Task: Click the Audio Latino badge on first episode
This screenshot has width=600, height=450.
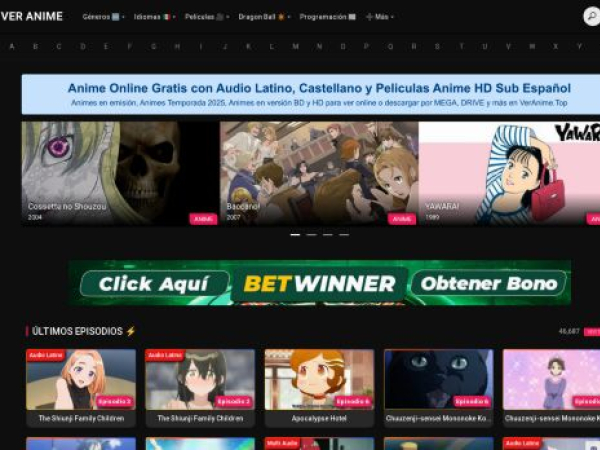Action: tap(46, 355)
